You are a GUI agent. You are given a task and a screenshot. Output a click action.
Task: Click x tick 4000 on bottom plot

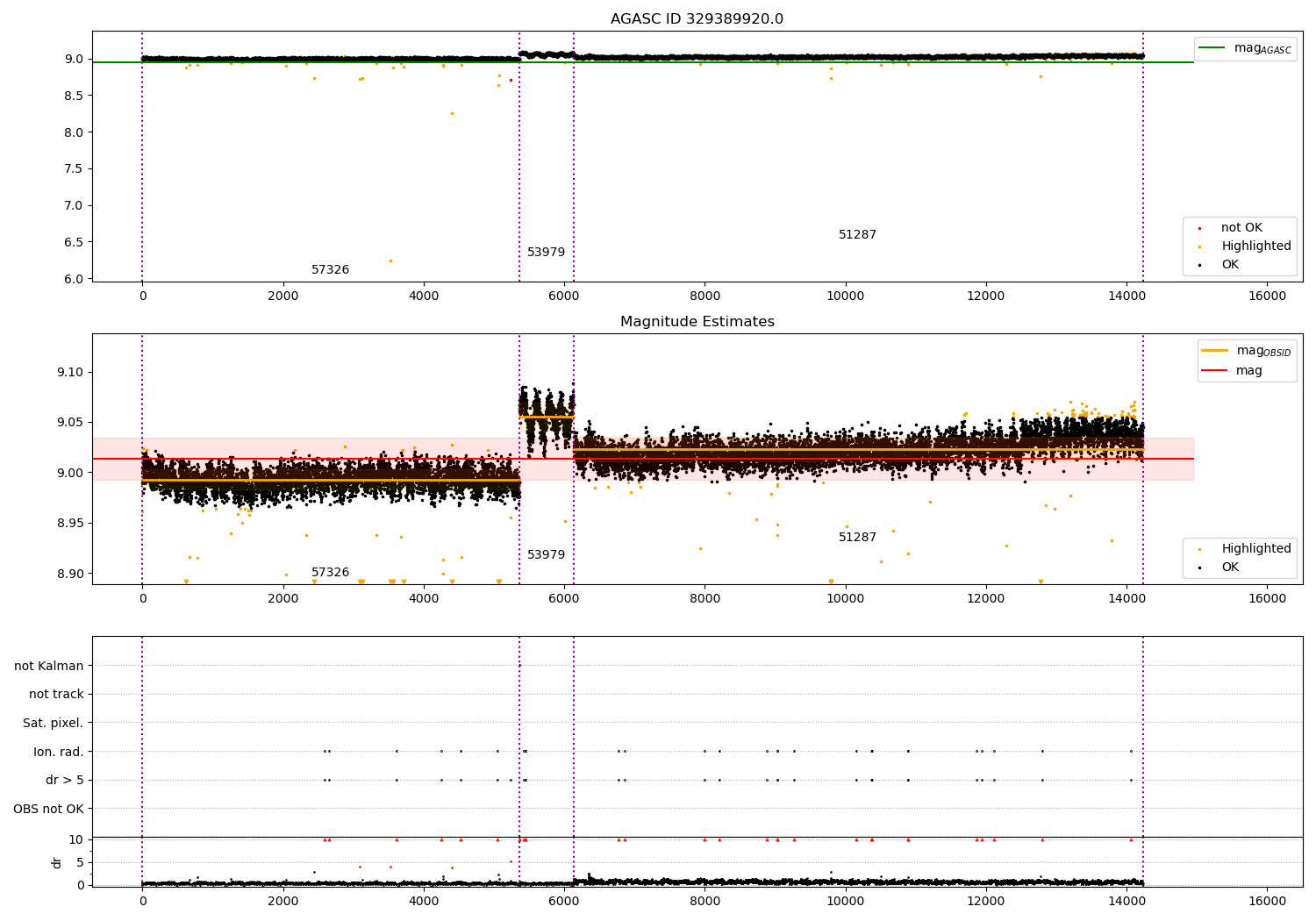pyautogui.click(x=424, y=902)
